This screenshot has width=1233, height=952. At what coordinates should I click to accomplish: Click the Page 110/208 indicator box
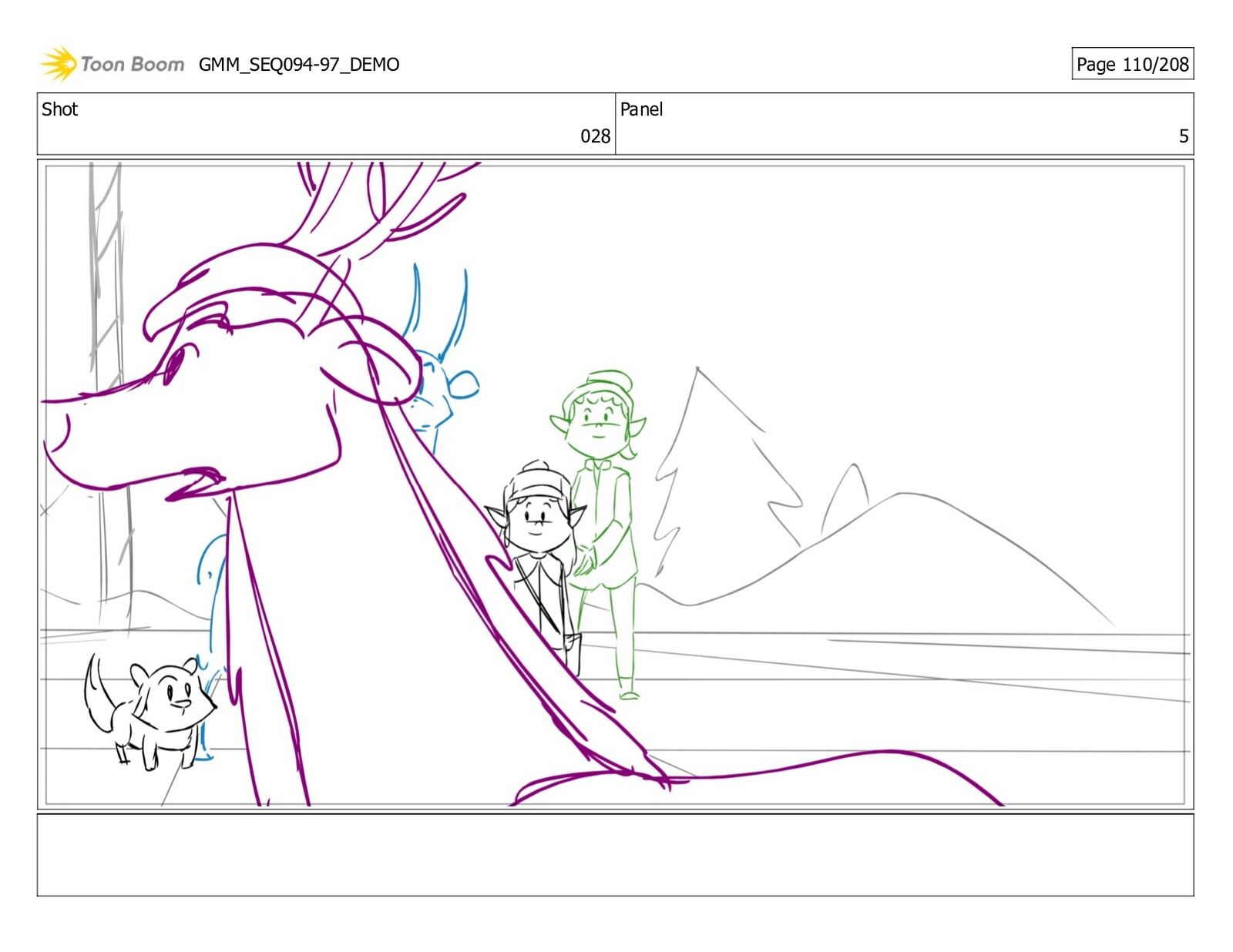[1132, 64]
